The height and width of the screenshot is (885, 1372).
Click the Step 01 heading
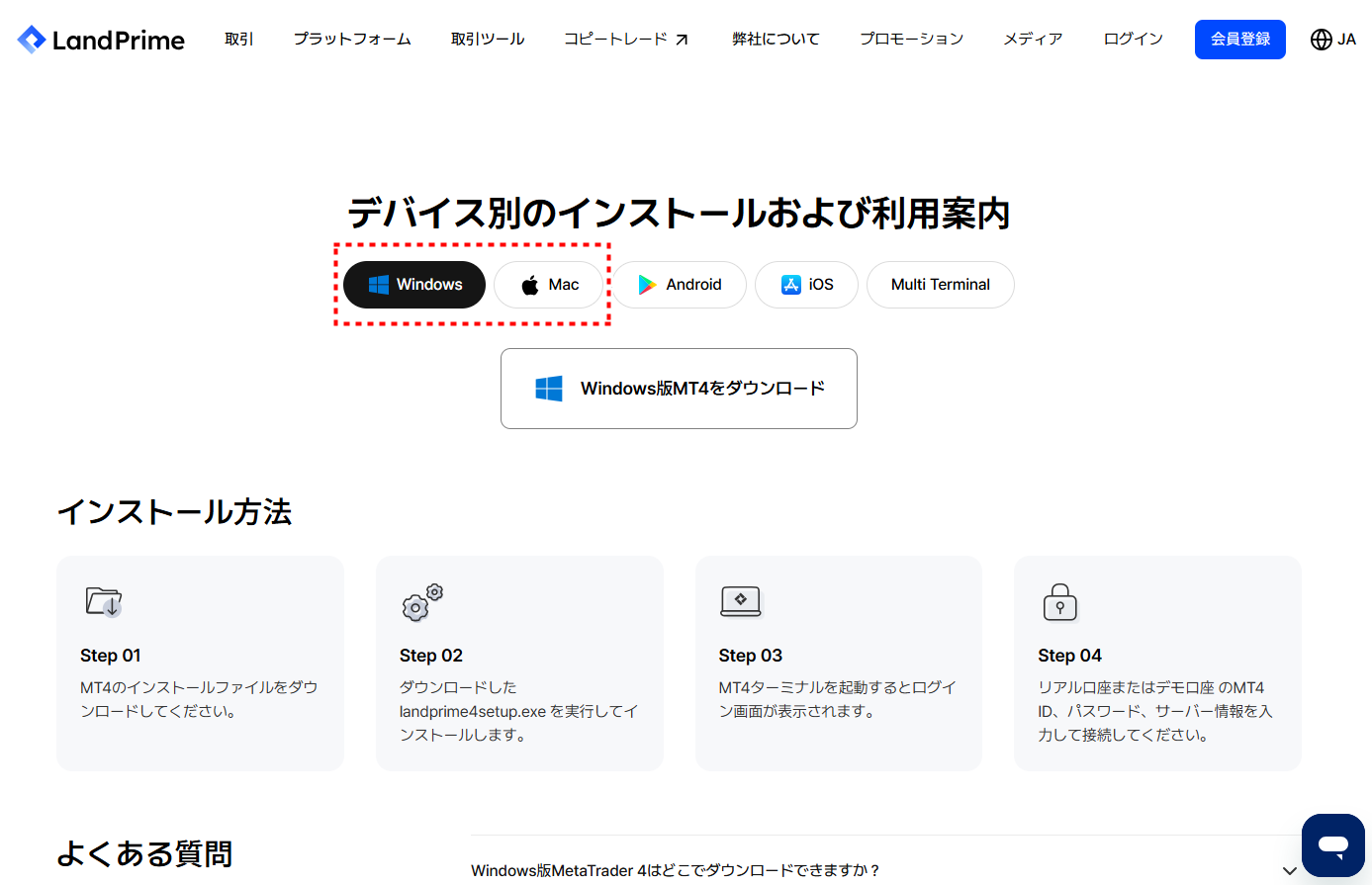(111, 656)
